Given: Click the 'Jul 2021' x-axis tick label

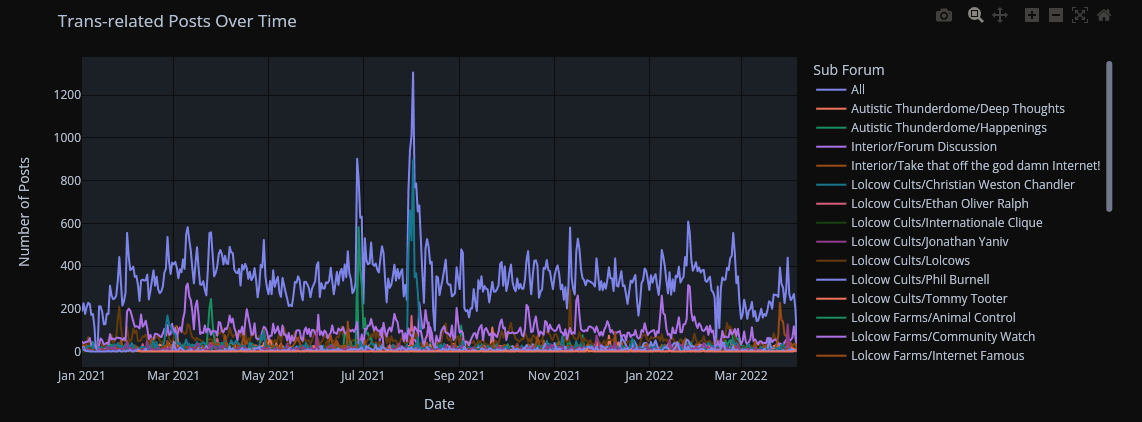Looking at the screenshot, I should (x=363, y=376).
